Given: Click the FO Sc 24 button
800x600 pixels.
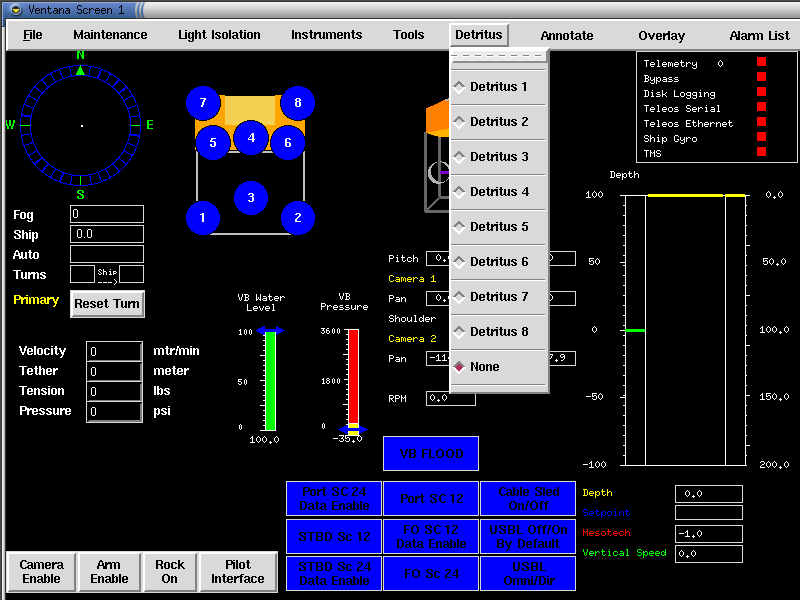Looking at the screenshot, I should (x=431, y=574).
